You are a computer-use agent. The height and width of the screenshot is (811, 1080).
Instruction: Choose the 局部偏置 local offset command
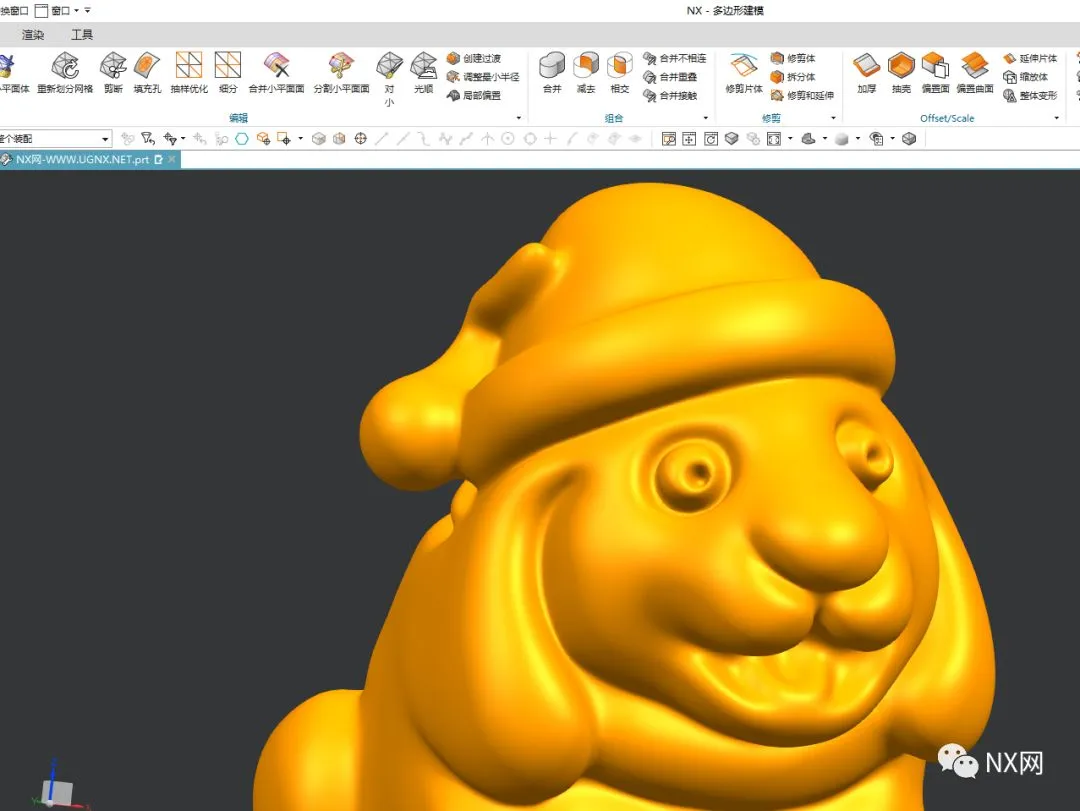pyautogui.click(x=474, y=96)
